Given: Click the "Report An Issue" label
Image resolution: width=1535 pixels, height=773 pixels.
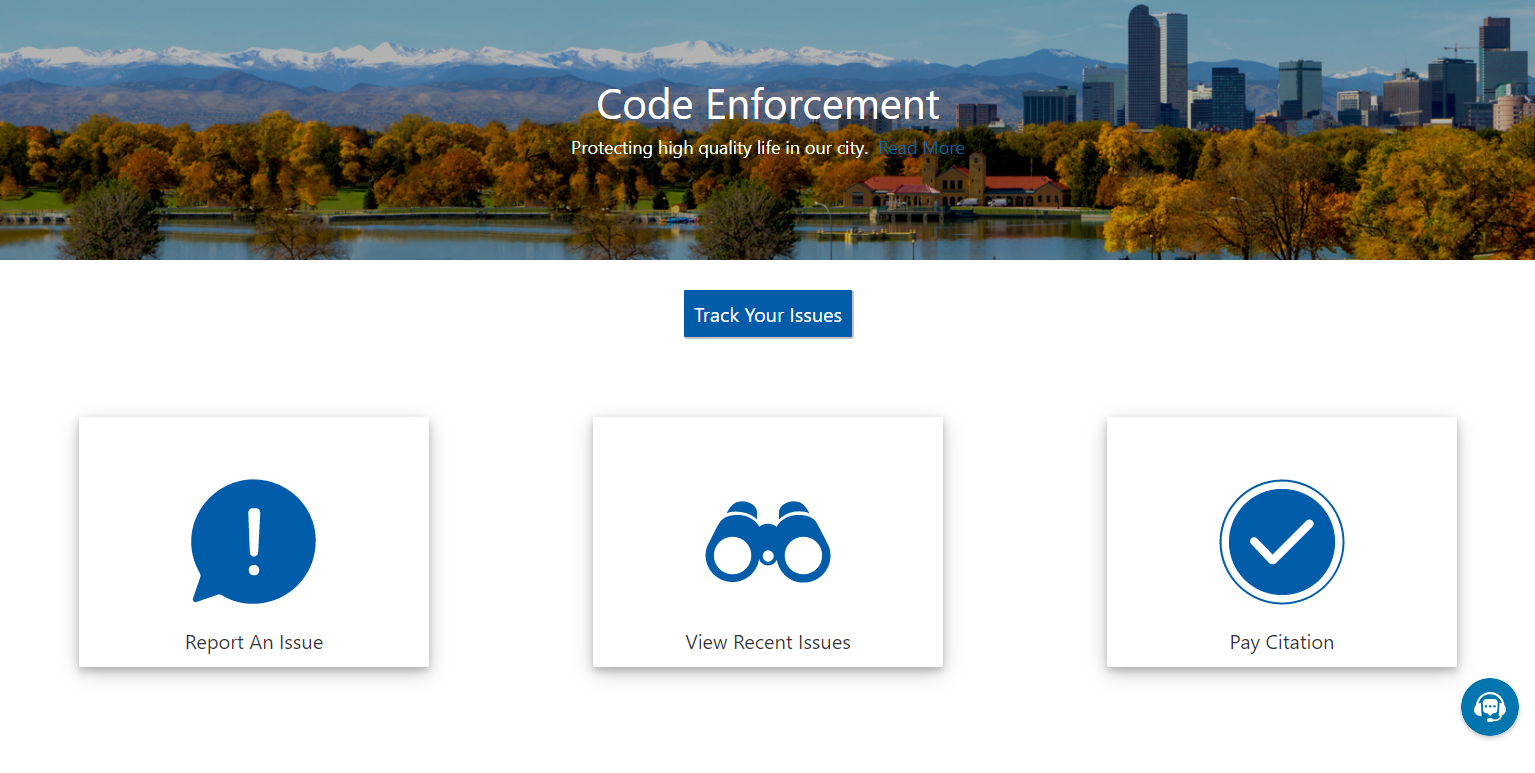Looking at the screenshot, I should (253, 642).
